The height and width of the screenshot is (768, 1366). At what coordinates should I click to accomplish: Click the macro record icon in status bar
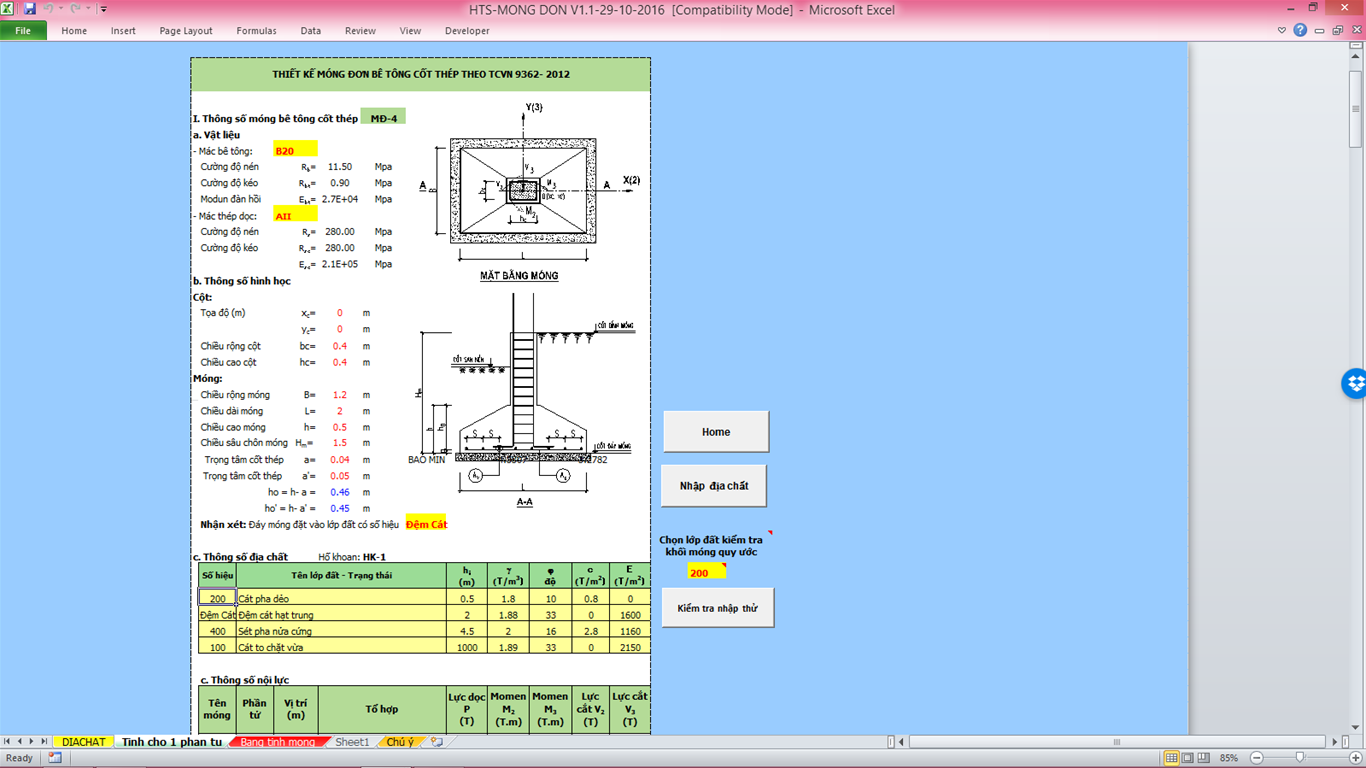(x=55, y=758)
